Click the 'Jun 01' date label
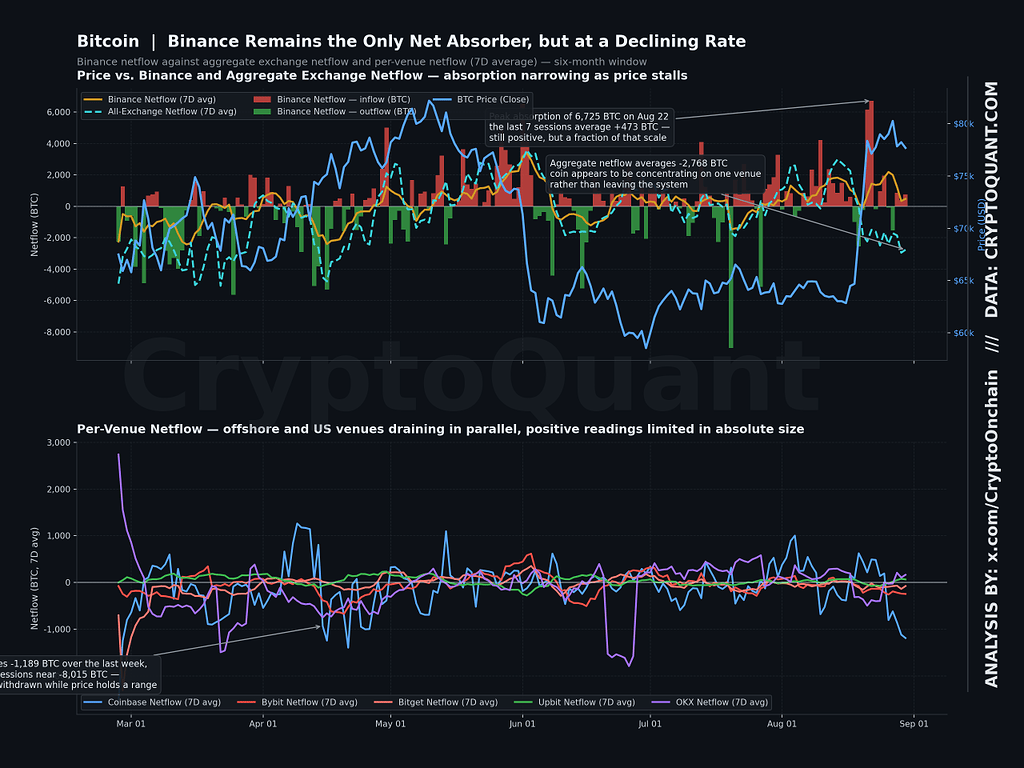The width and height of the screenshot is (1024, 768). point(522,724)
